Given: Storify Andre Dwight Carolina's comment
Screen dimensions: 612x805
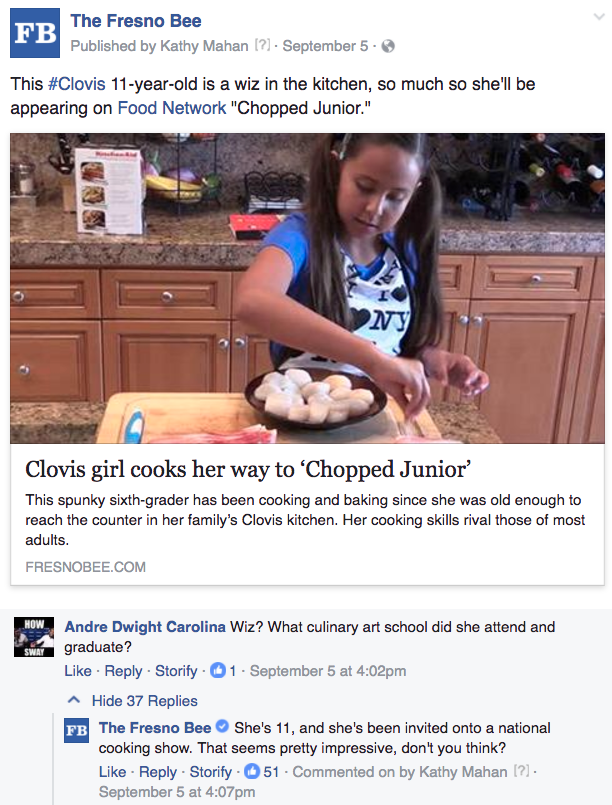Looking at the screenshot, I should [x=176, y=671].
